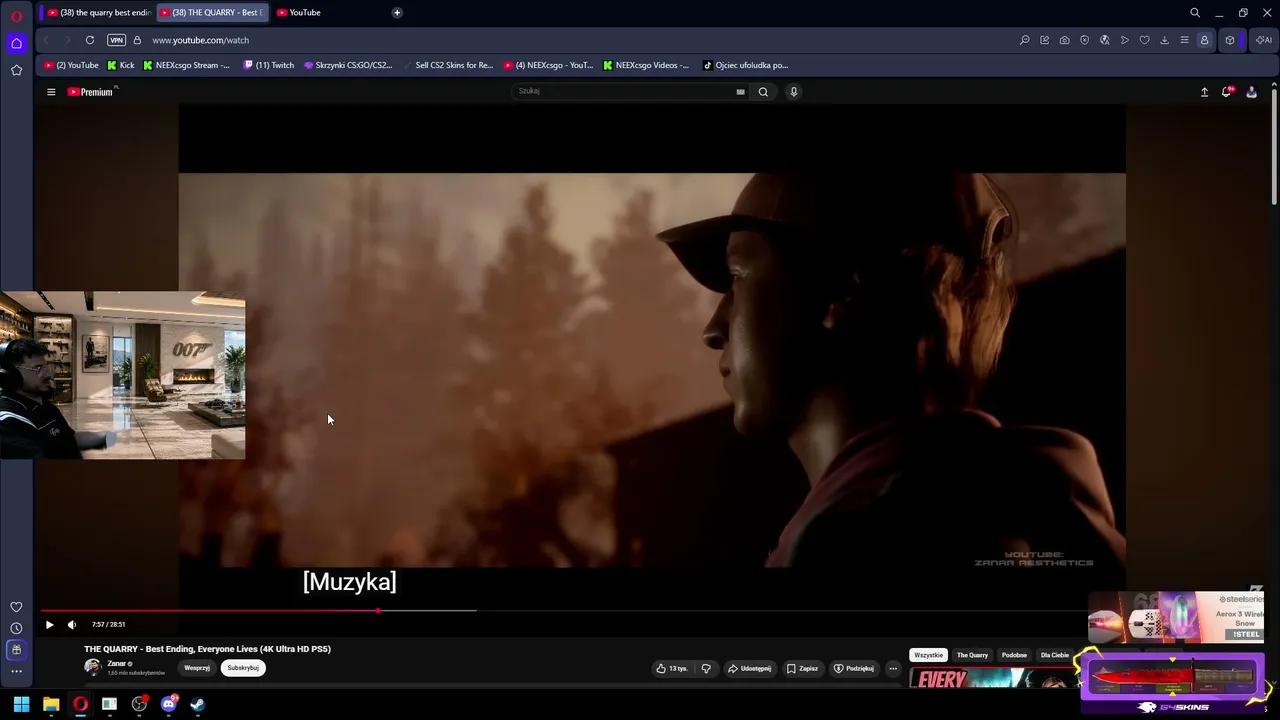
Task: Open the Zanar channel name link
Action: pyautogui.click(x=117, y=664)
